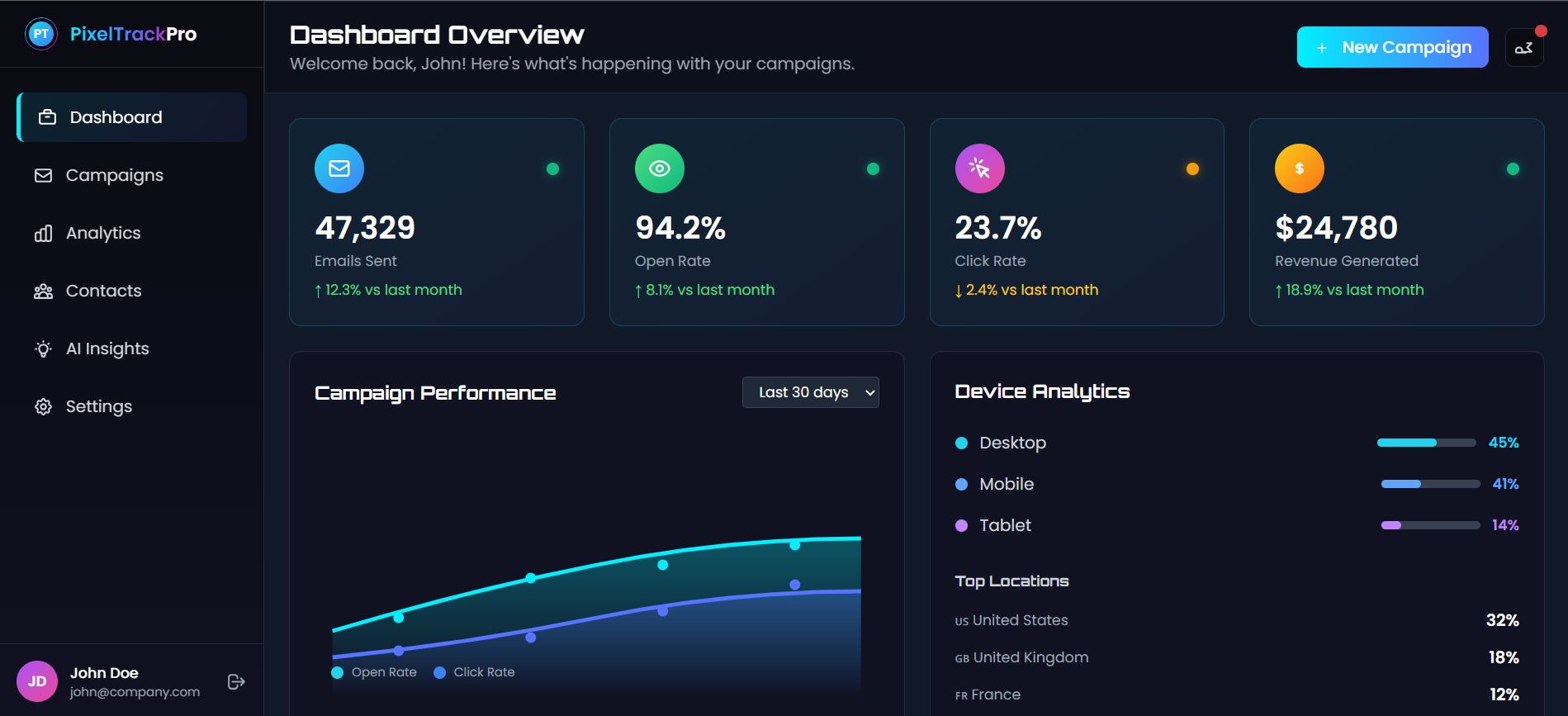The height and width of the screenshot is (716, 1568).
Task: Toggle the Open Rate chart legend
Action: point(375,672)
